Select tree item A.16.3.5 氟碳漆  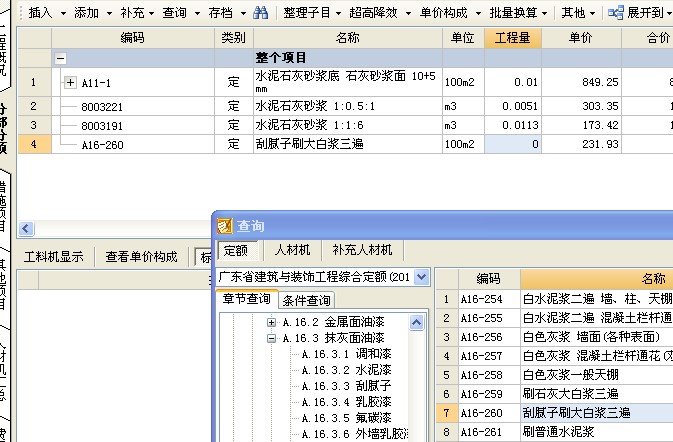coord(346,418)
